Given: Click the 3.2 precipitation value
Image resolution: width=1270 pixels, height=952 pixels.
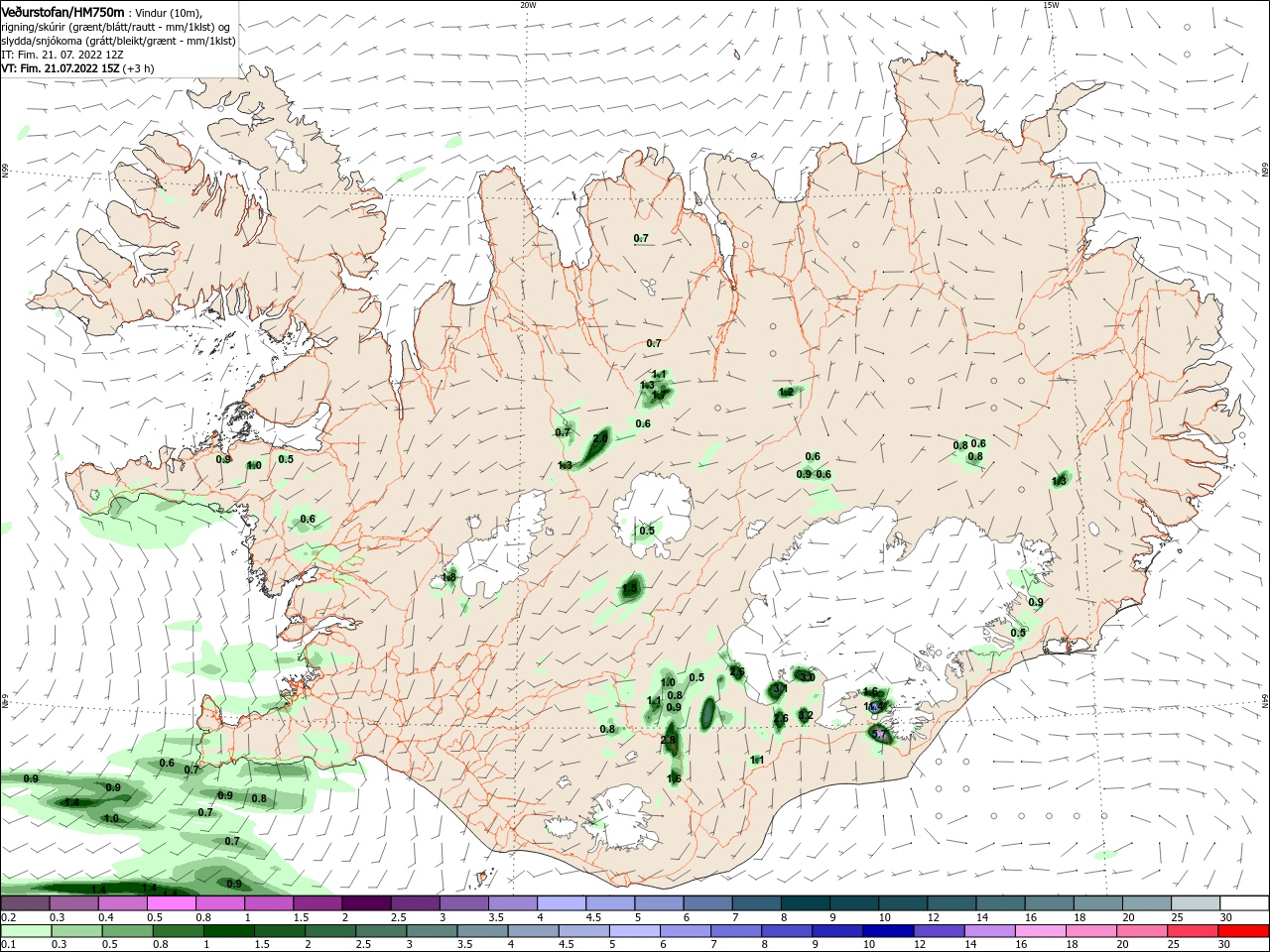Looking at the screenshot, I should click(806, 716).
